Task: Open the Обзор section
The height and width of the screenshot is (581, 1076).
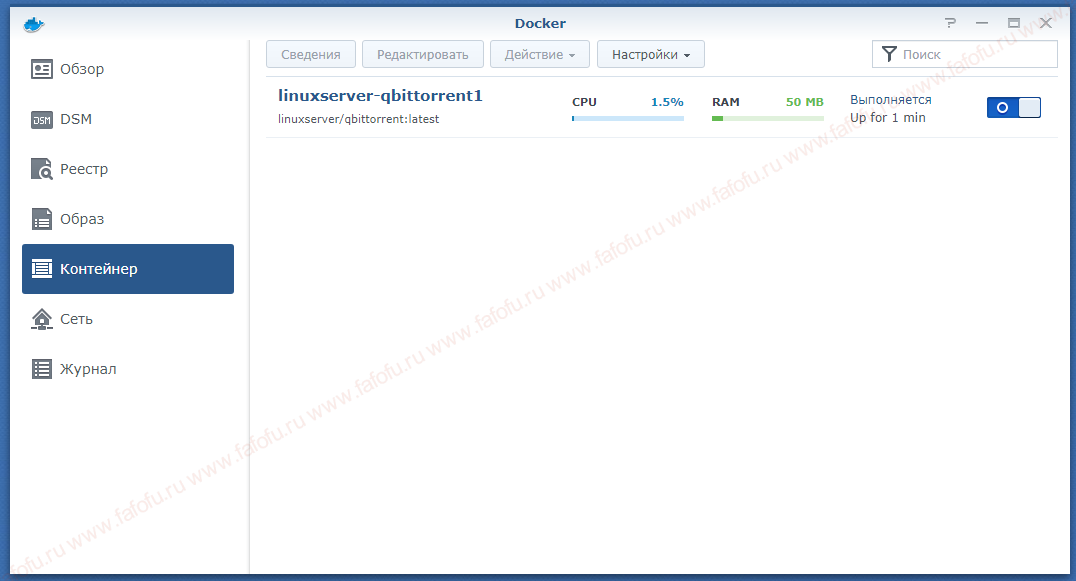Action: click(128, 69)
